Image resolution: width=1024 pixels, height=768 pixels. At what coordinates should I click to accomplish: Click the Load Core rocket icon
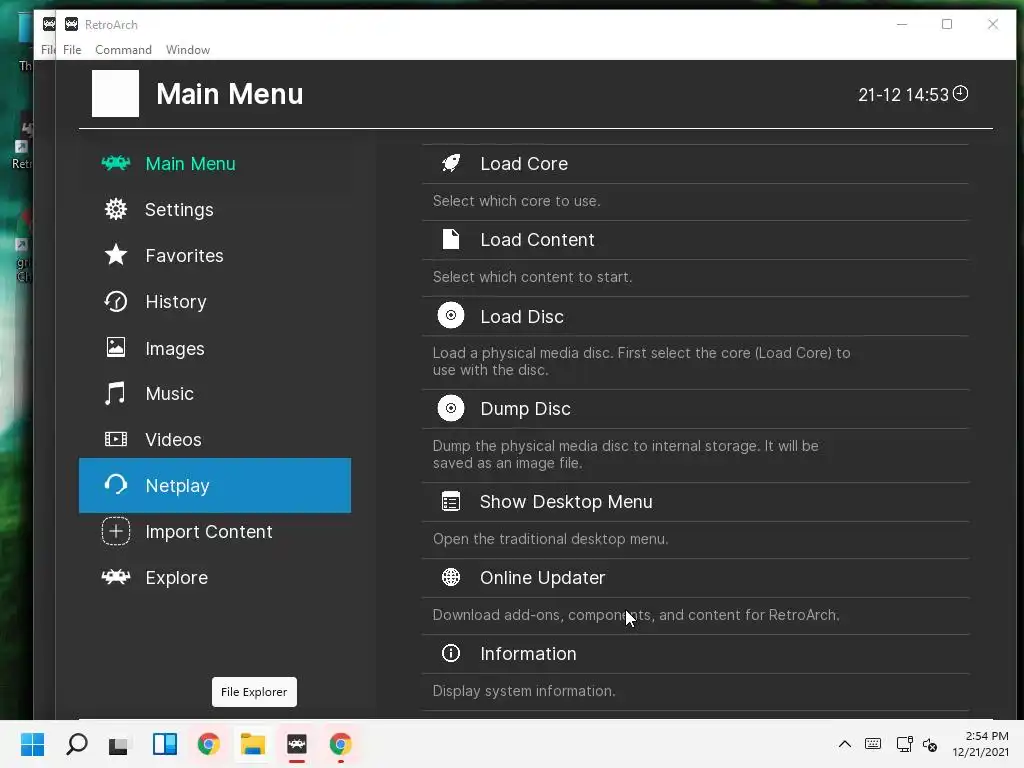click(x=451, y=163)
